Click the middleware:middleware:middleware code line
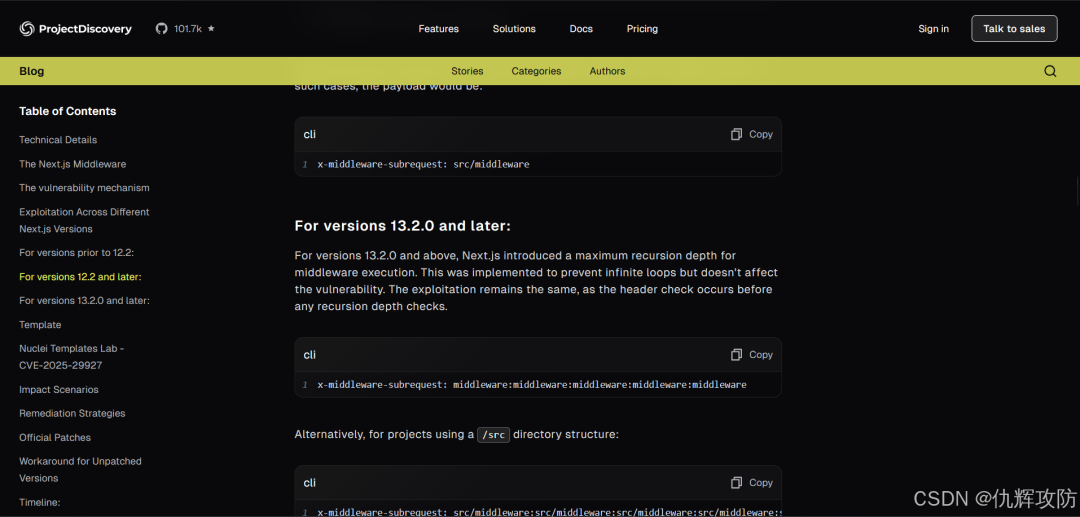This screenshot has width=1080, height=517. coord(532,385)
